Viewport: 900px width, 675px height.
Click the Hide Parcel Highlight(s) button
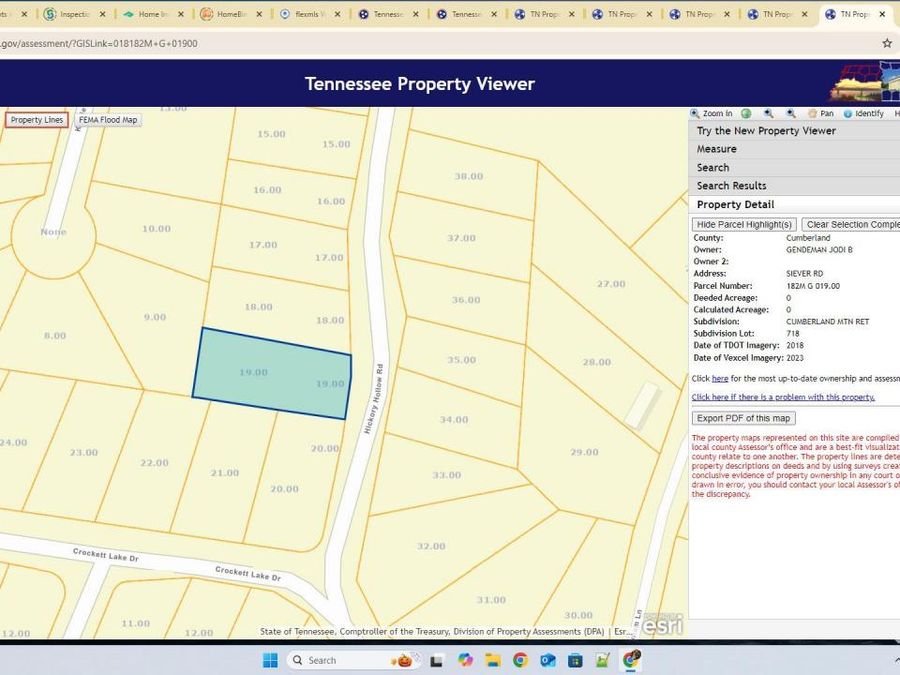744,223
